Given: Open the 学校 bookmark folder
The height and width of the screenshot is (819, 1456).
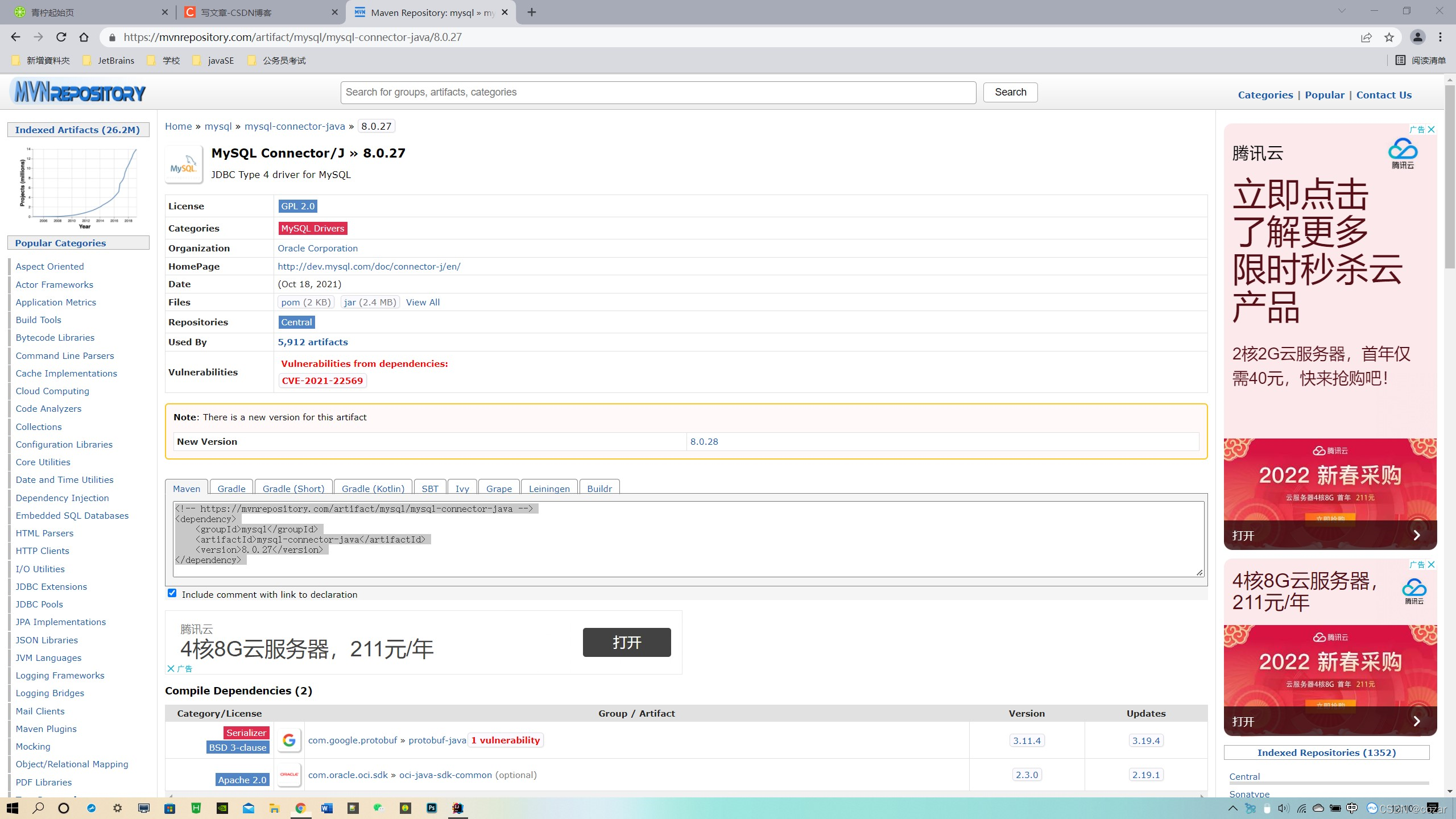Looking at the screenshot, I should coord(163,60).
